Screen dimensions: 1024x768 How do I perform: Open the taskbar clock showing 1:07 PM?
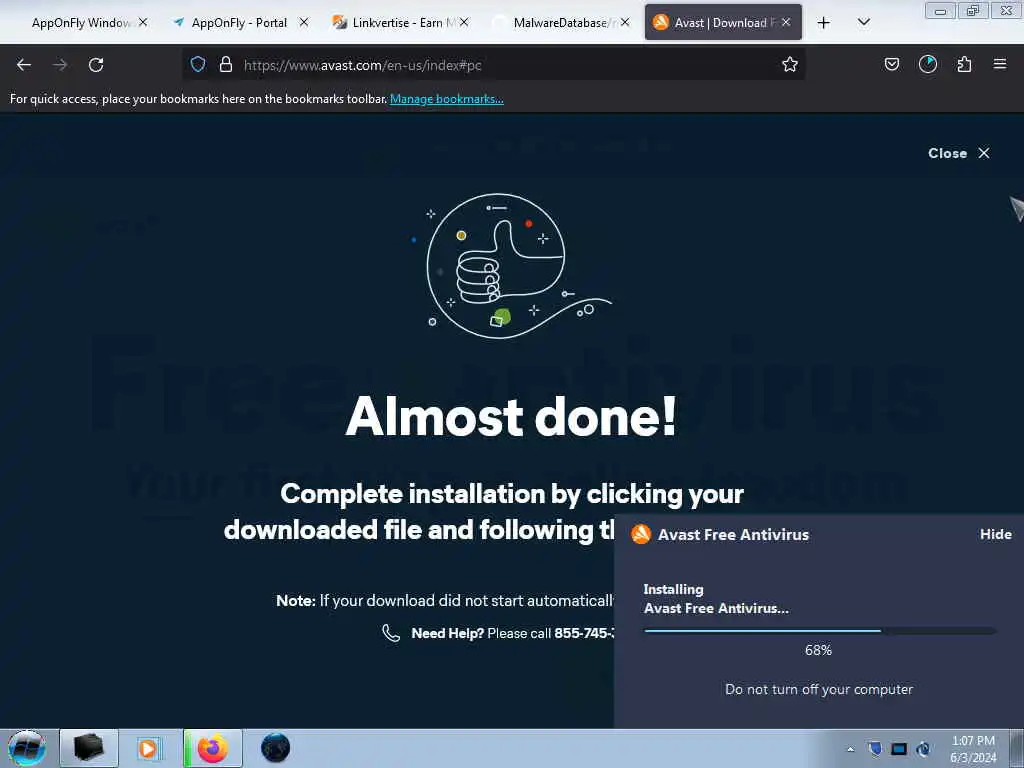tap(973, 749)
